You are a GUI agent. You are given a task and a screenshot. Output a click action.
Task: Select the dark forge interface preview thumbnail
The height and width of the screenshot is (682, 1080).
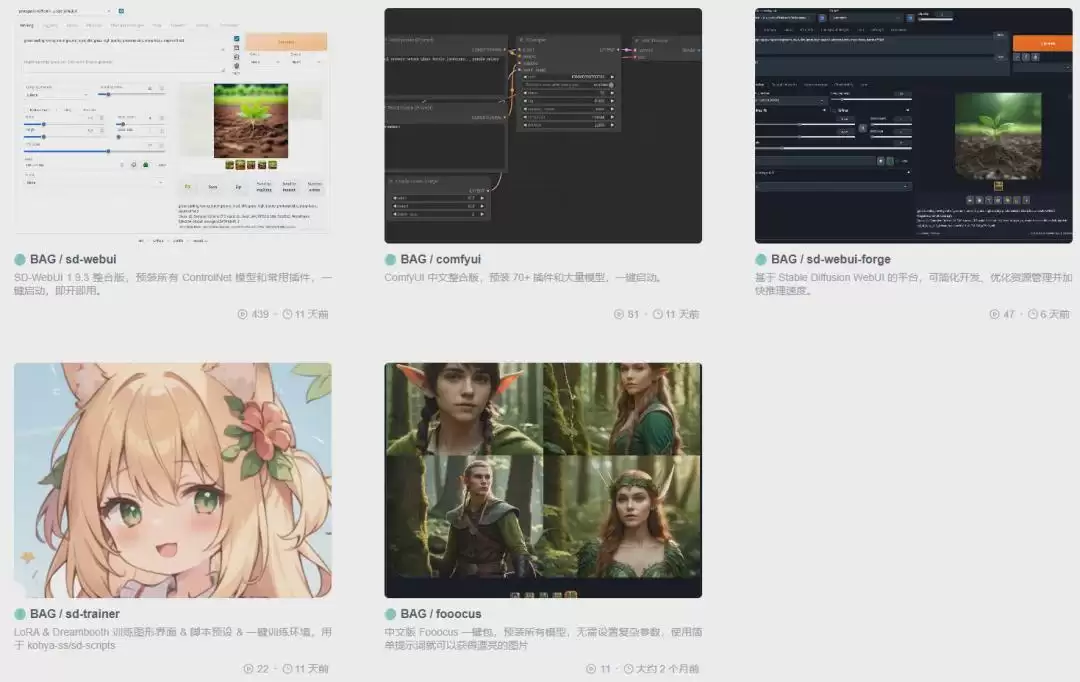(913, 125)
